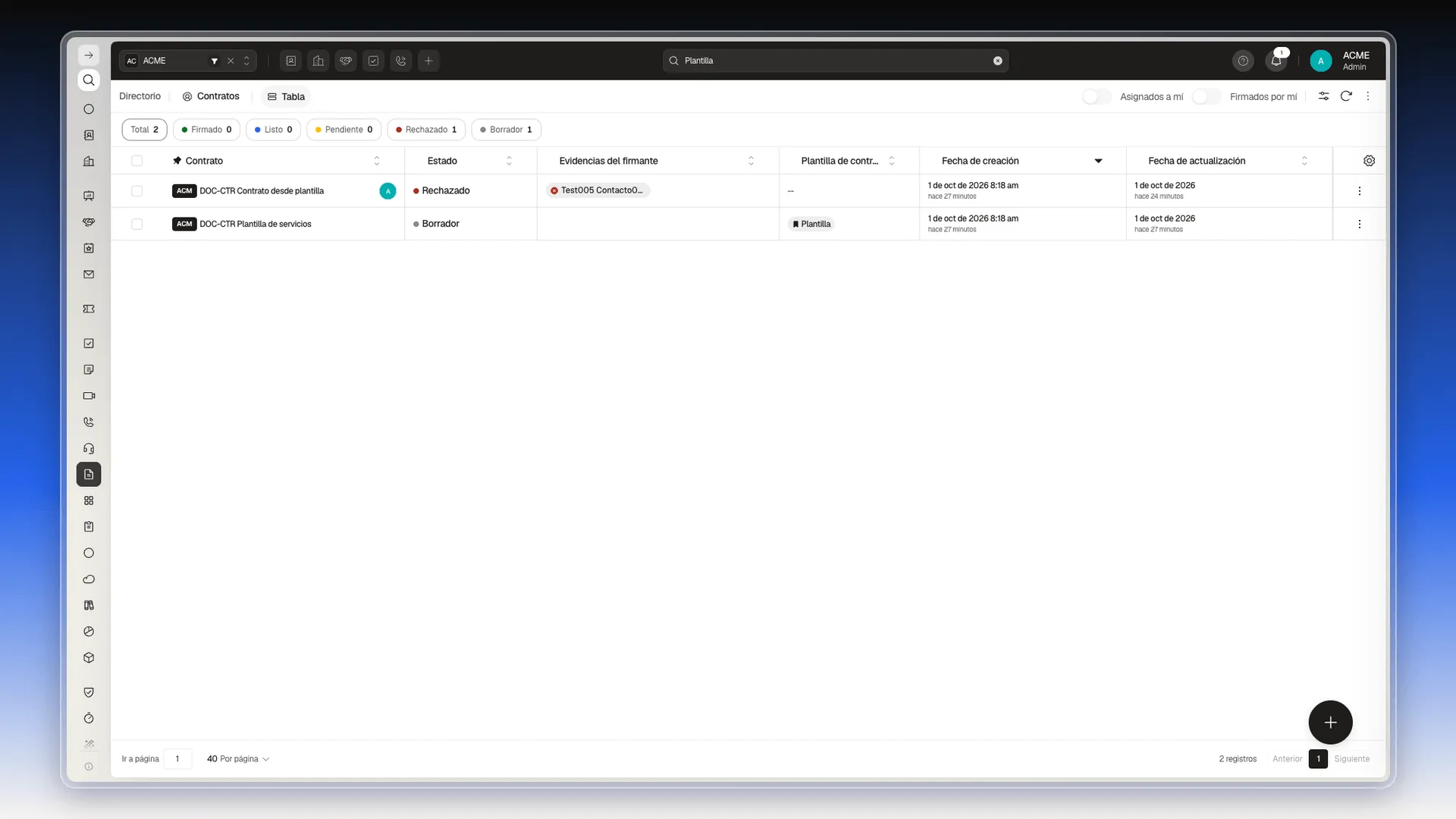Expand the sidebar with the arrow icon
Screen dimensions: 1456x819
tap(89, 55)
